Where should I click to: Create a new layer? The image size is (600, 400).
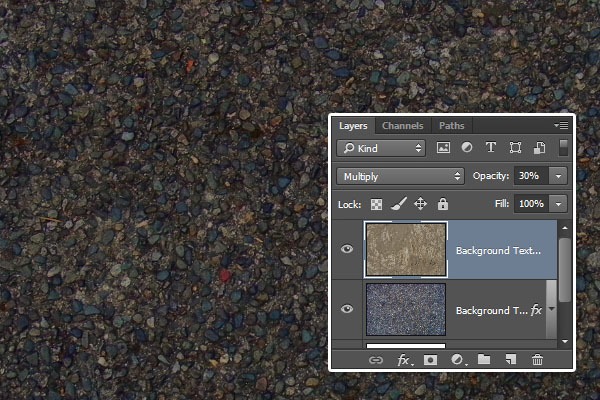[510, 359]
